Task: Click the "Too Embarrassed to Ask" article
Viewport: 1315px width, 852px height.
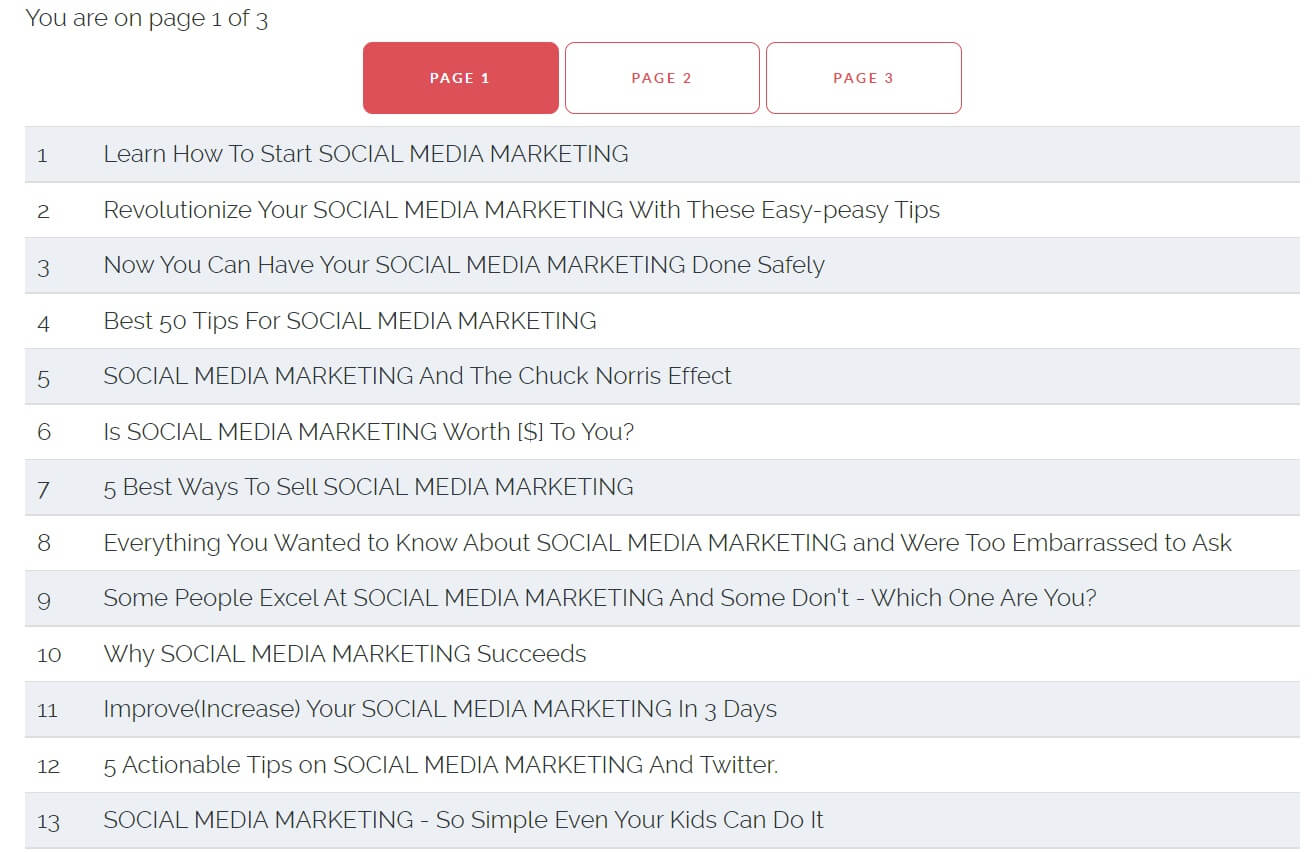Action: [667, 542]
